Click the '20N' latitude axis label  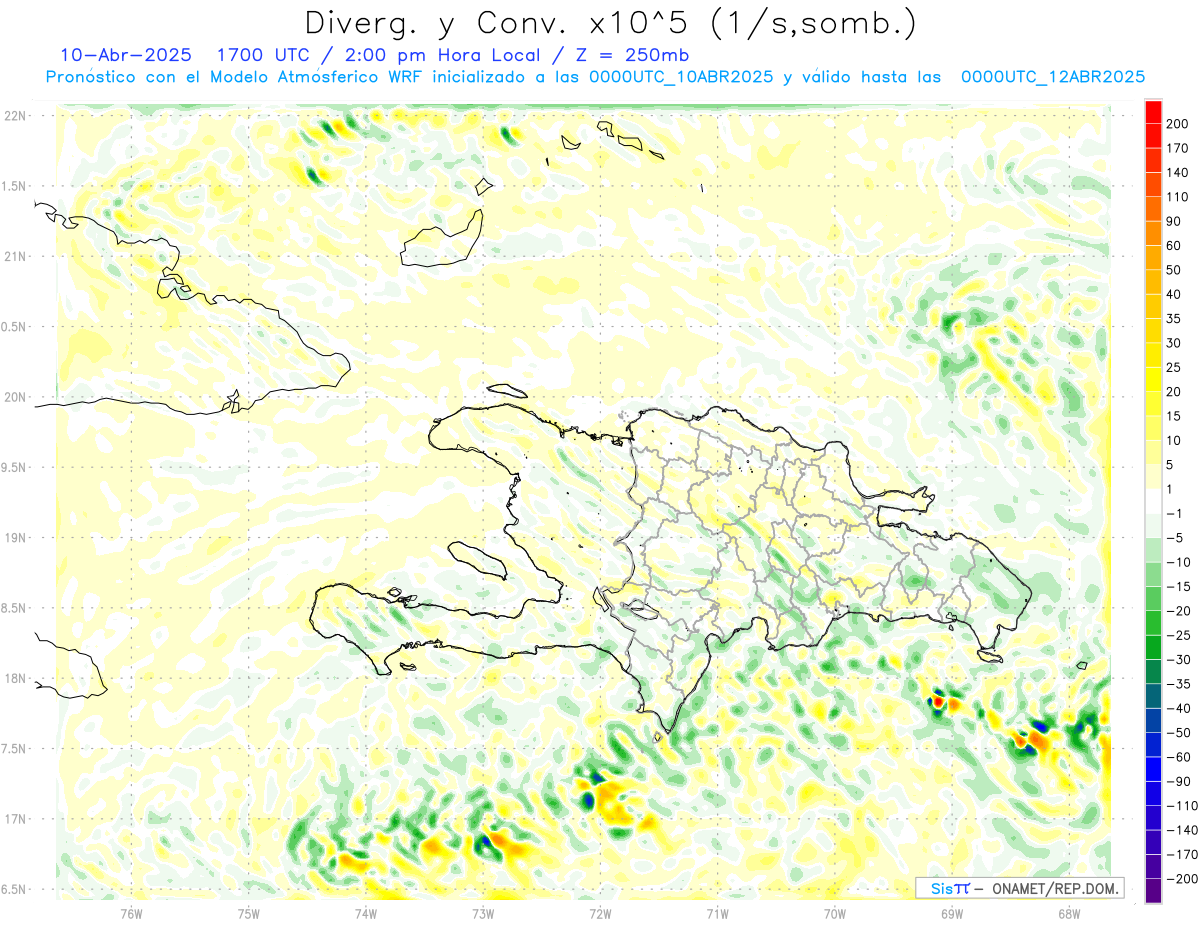click(16, 397)
